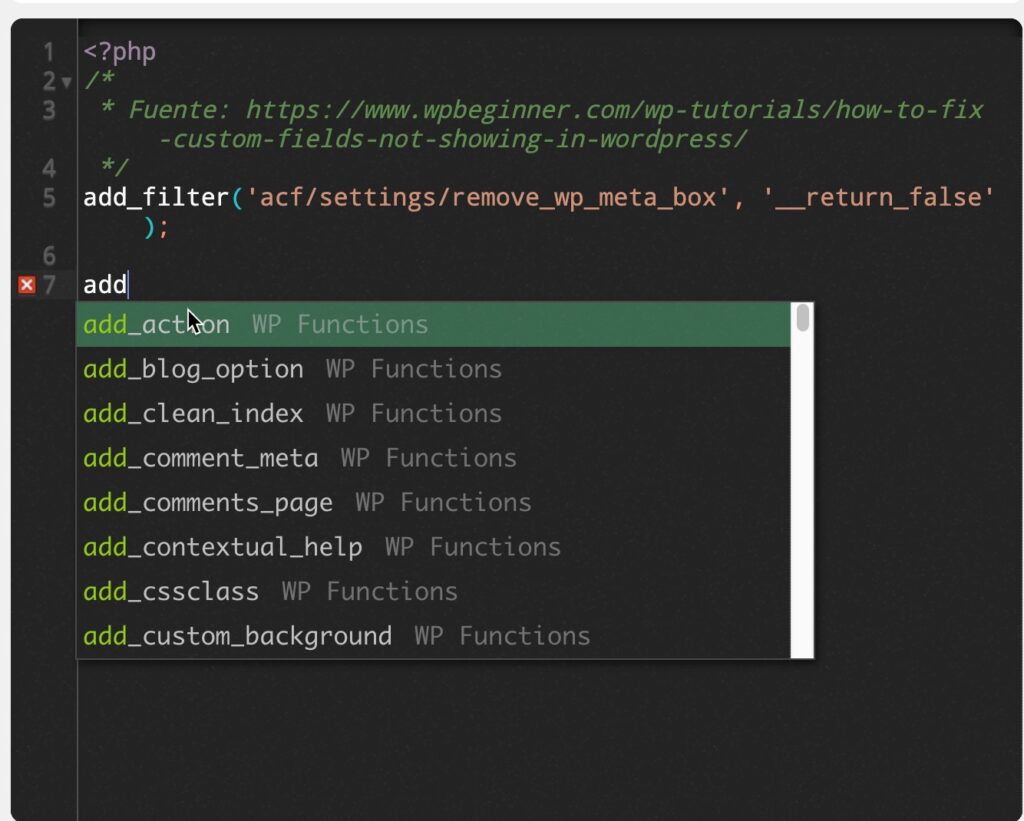
Task: Click the red error indicator on line 7
Action: point(25,284)
